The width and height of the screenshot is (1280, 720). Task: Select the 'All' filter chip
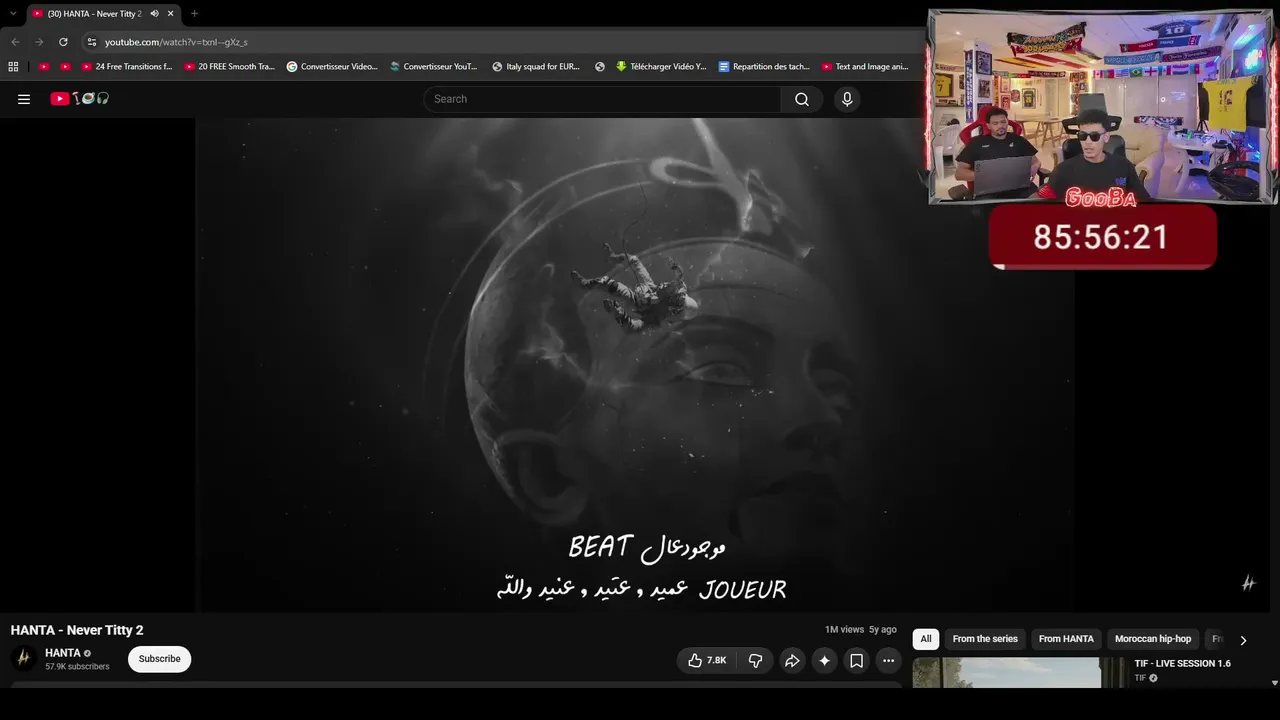tap(926, 639)
